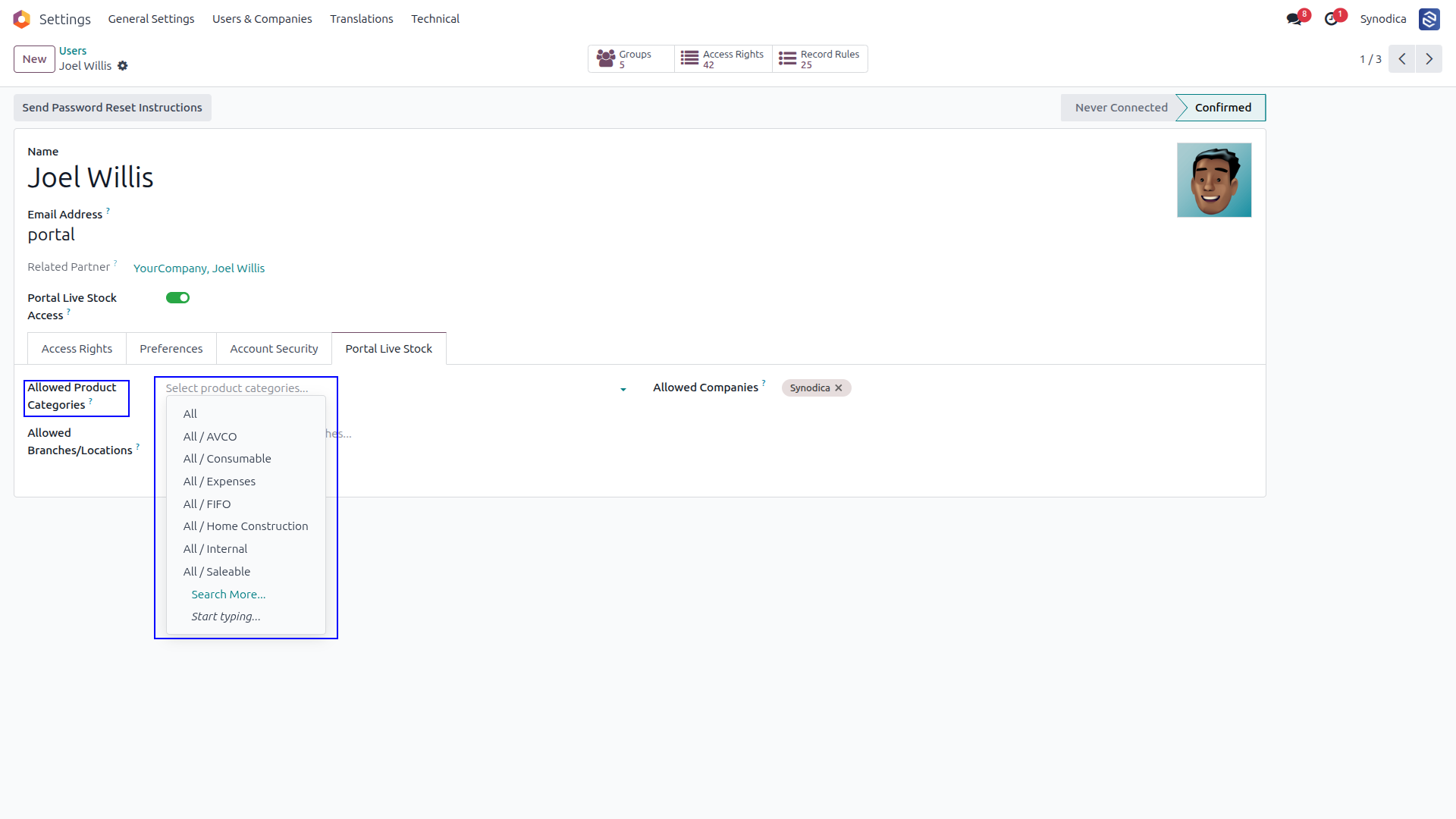Viewport: 1456px width, 819px height.
Task: Edit the portal email address field
Action: tap(52, 235)
